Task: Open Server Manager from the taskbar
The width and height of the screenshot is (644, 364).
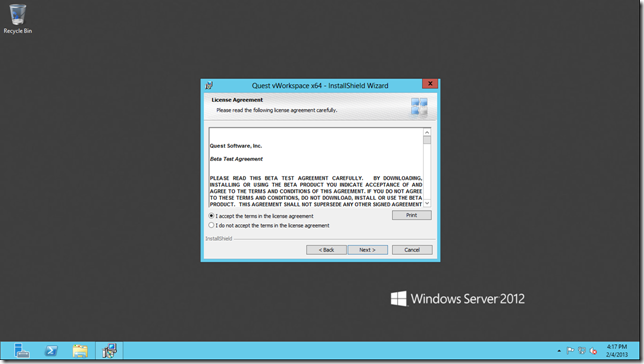Action: (21, 351)
